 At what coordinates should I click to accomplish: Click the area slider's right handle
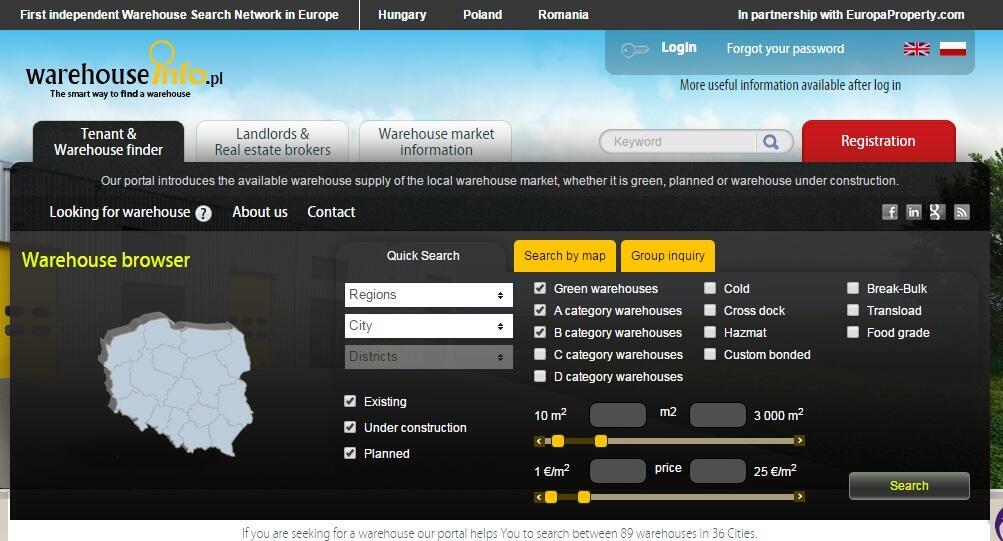[x=601, y=441]
